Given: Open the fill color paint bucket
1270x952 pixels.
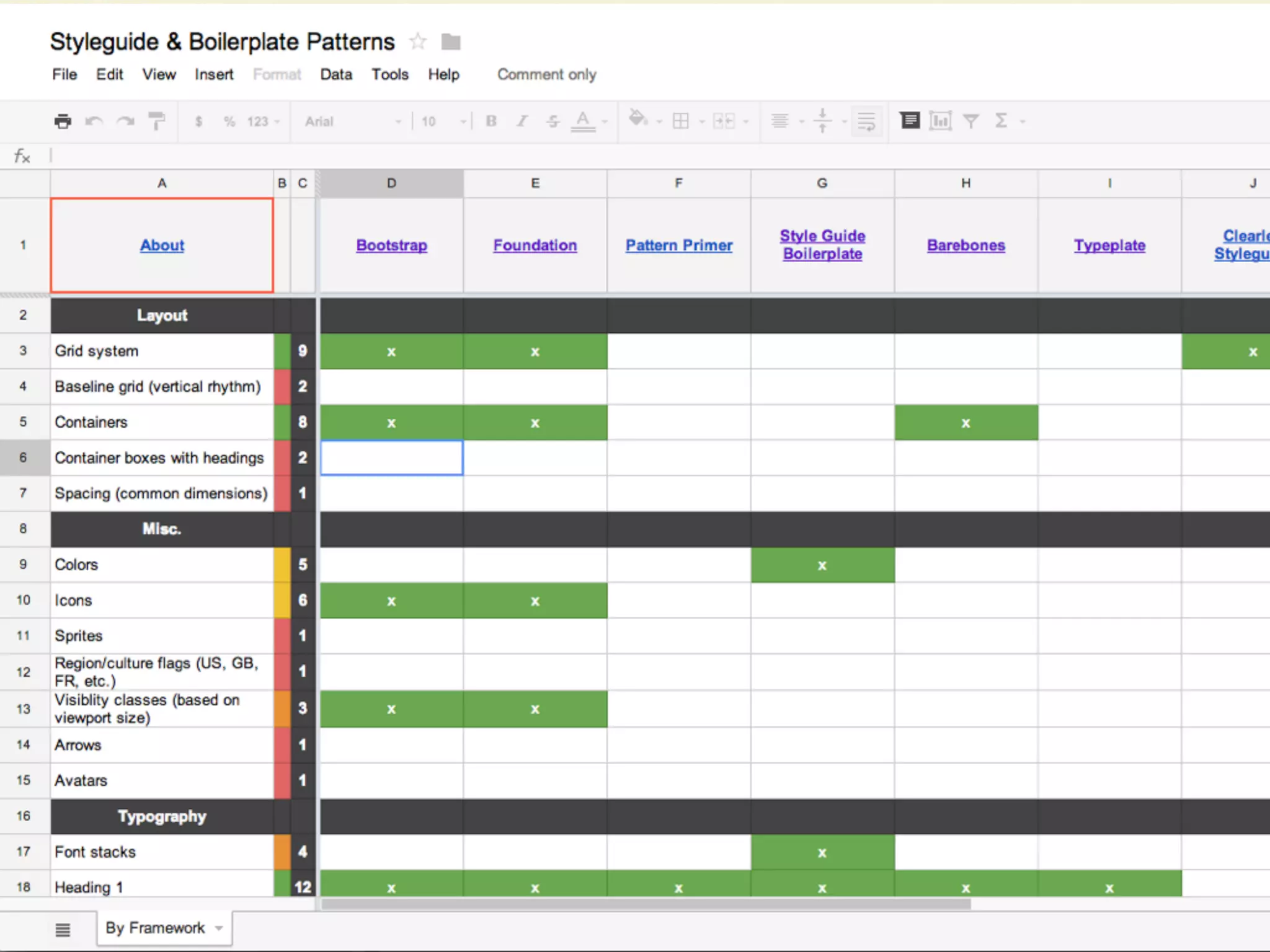Looking at the screenshot, I should click(x=637, y=120).
